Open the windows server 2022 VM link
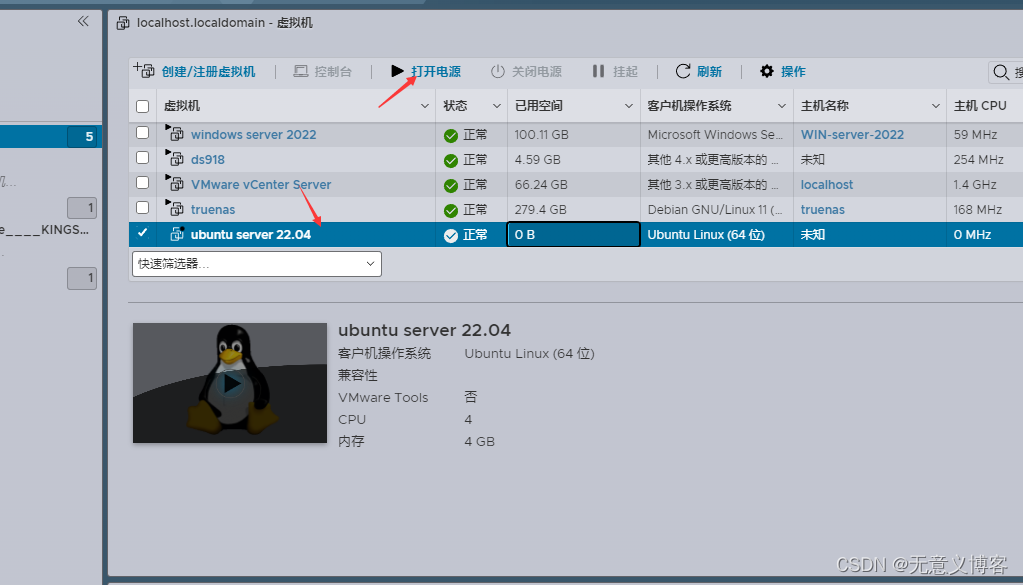This screenshot has width=1023, height=585. coord(253,134)
